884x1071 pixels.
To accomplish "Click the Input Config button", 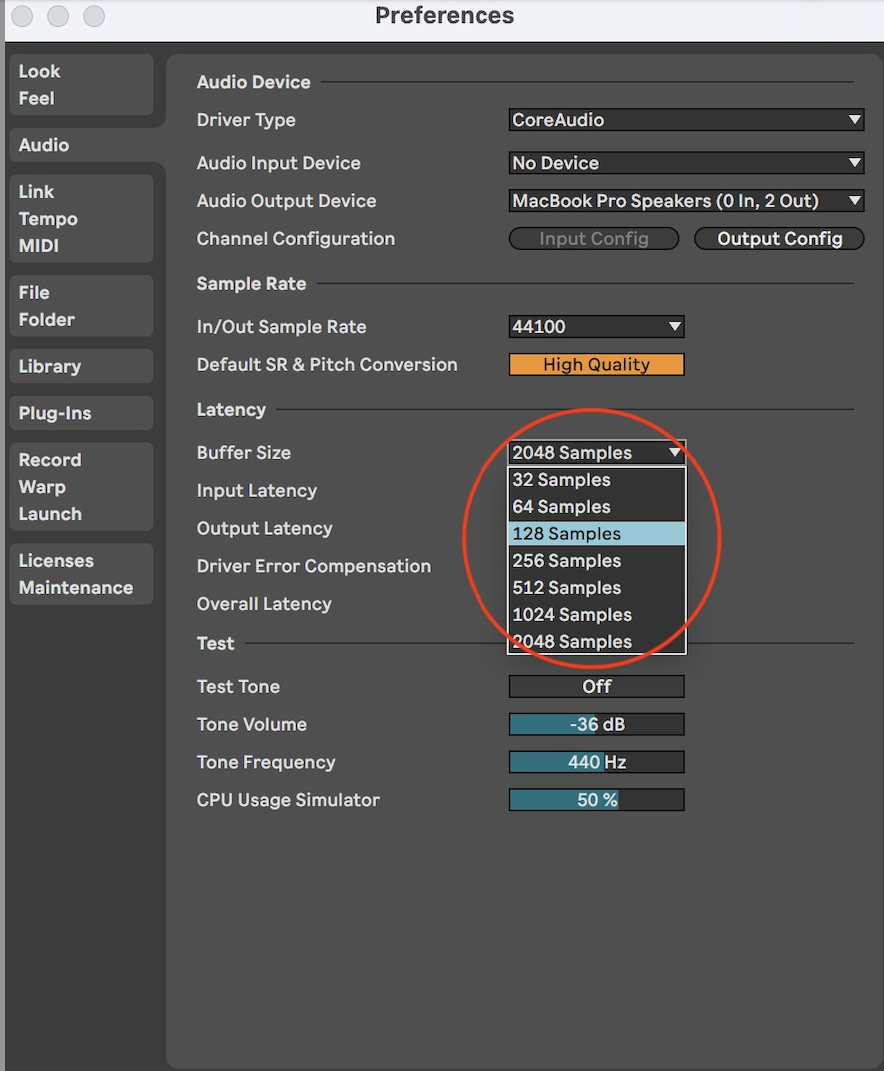I will tap(594, 238).
